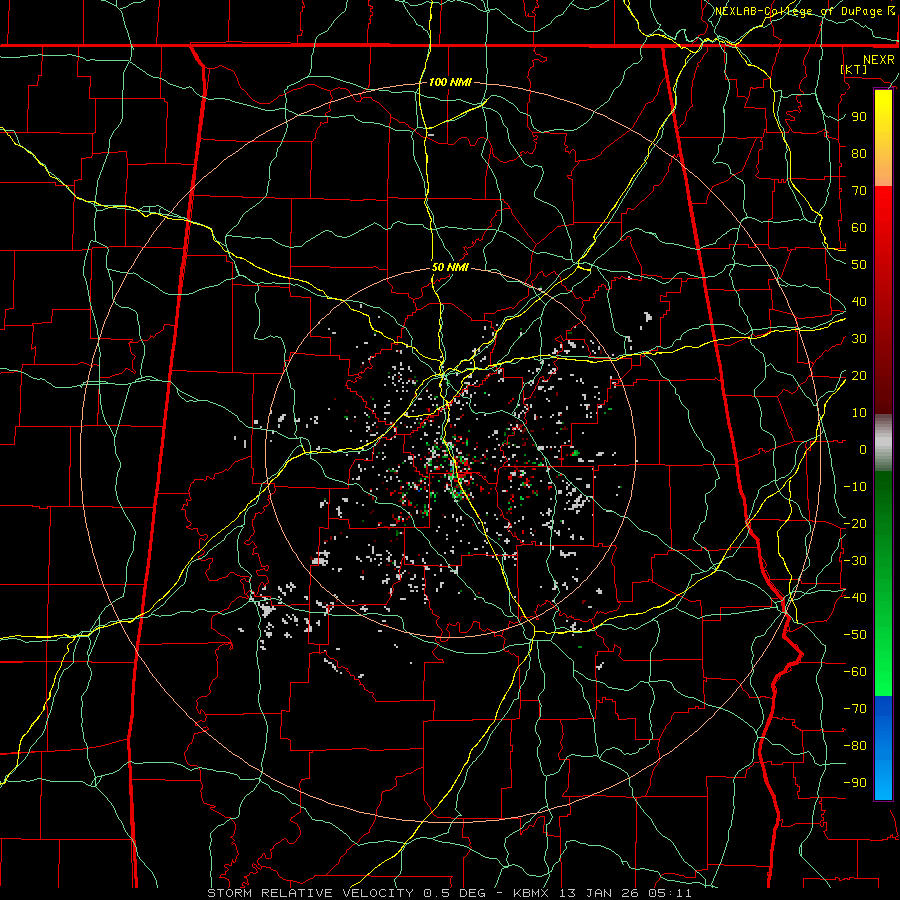Click the 40 value on velocity scale

(x=859, y=301)
